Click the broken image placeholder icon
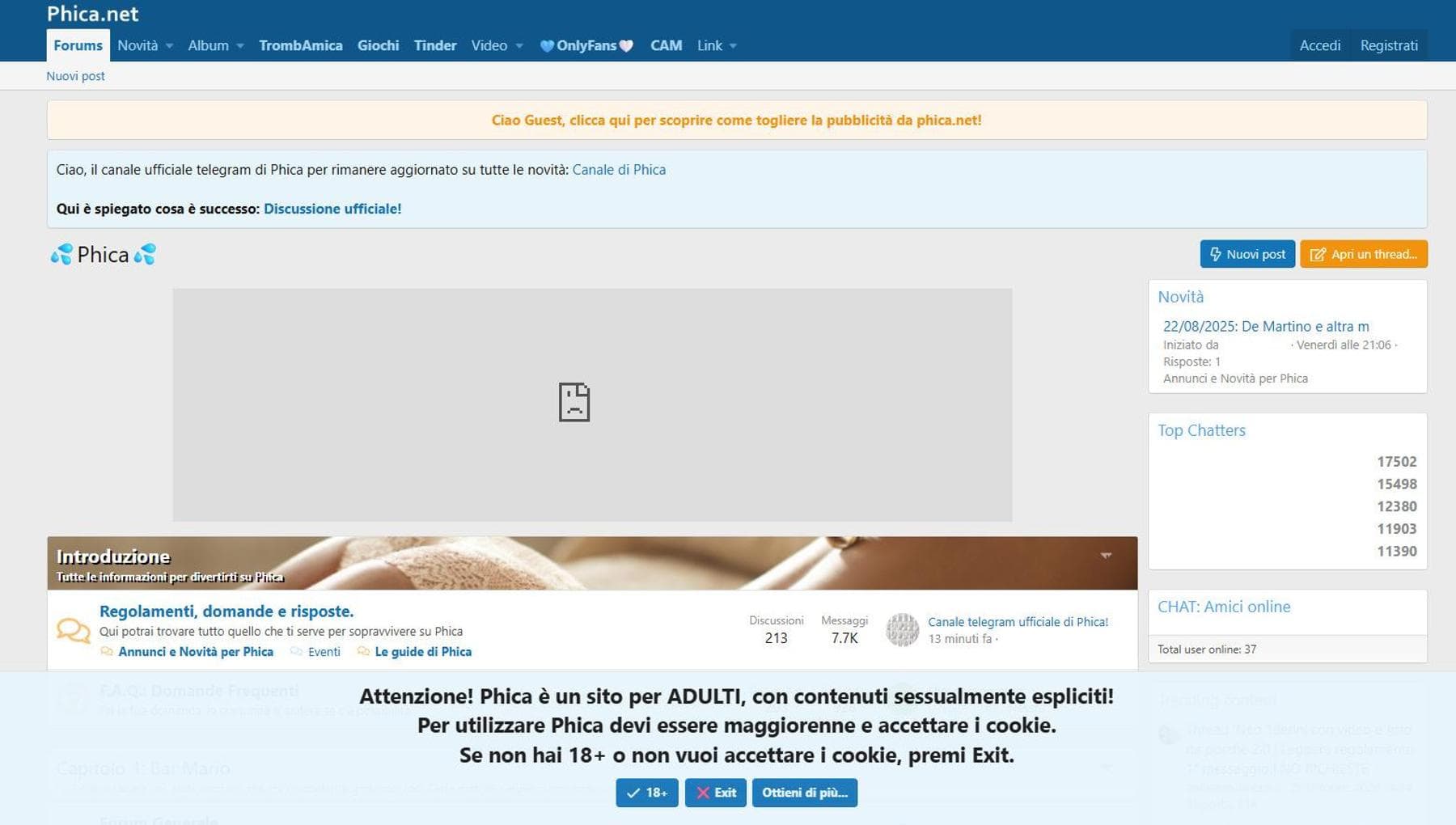The image size is (1456, 825). coord(574,402)
